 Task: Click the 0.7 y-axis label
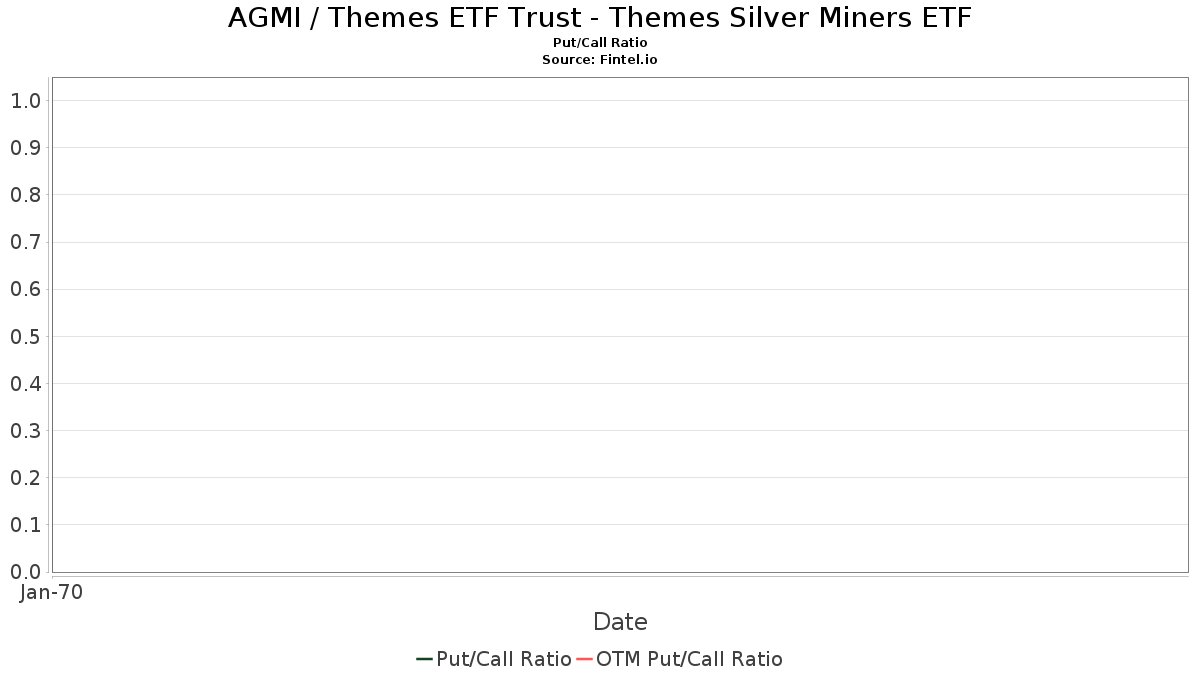[25, 242]
